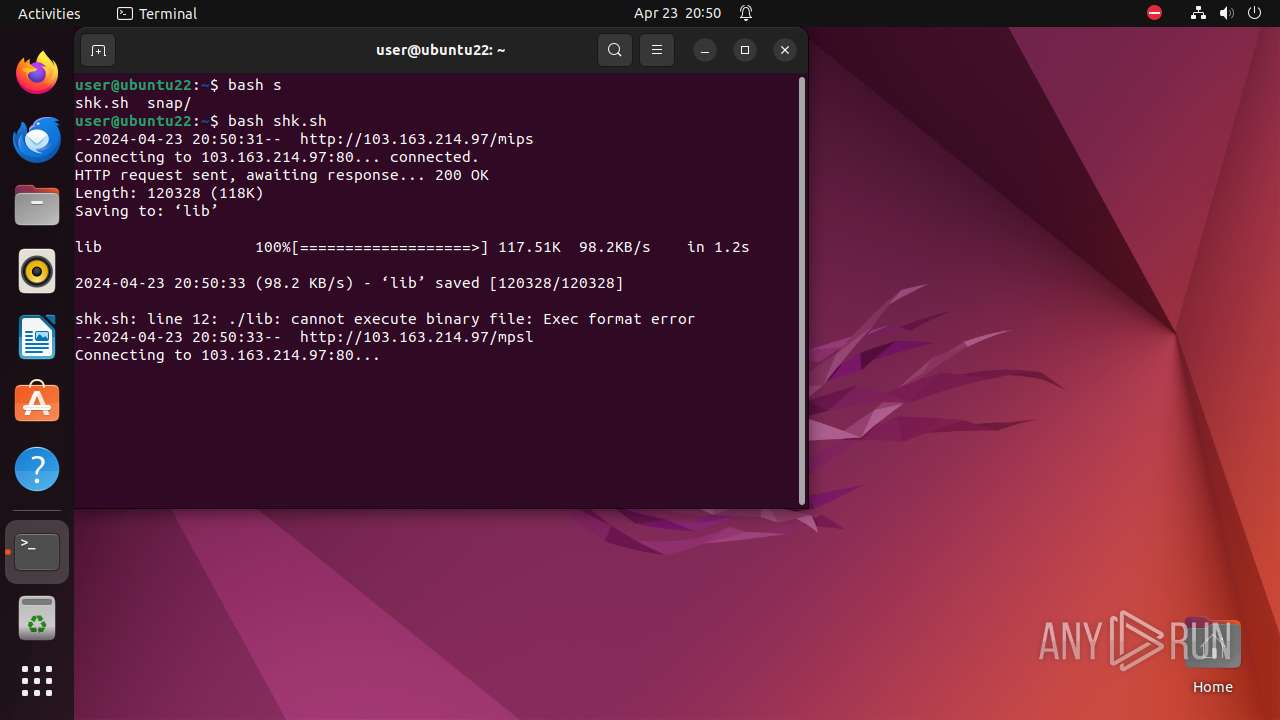Click the terminal vertical scrollbar
The width and height of the screenshot is (1280, 720).
pyautogui.click(x=802, y=291)
